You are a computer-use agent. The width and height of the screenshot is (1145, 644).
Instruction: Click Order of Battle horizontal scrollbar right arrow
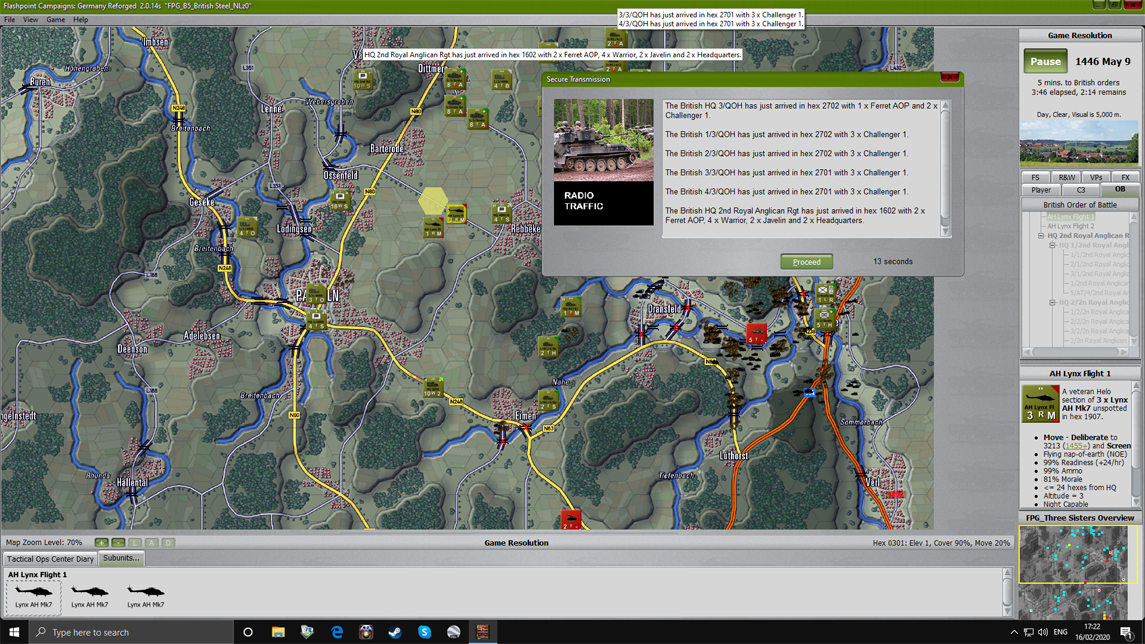pyautogui.click(x=1124, y=352)
